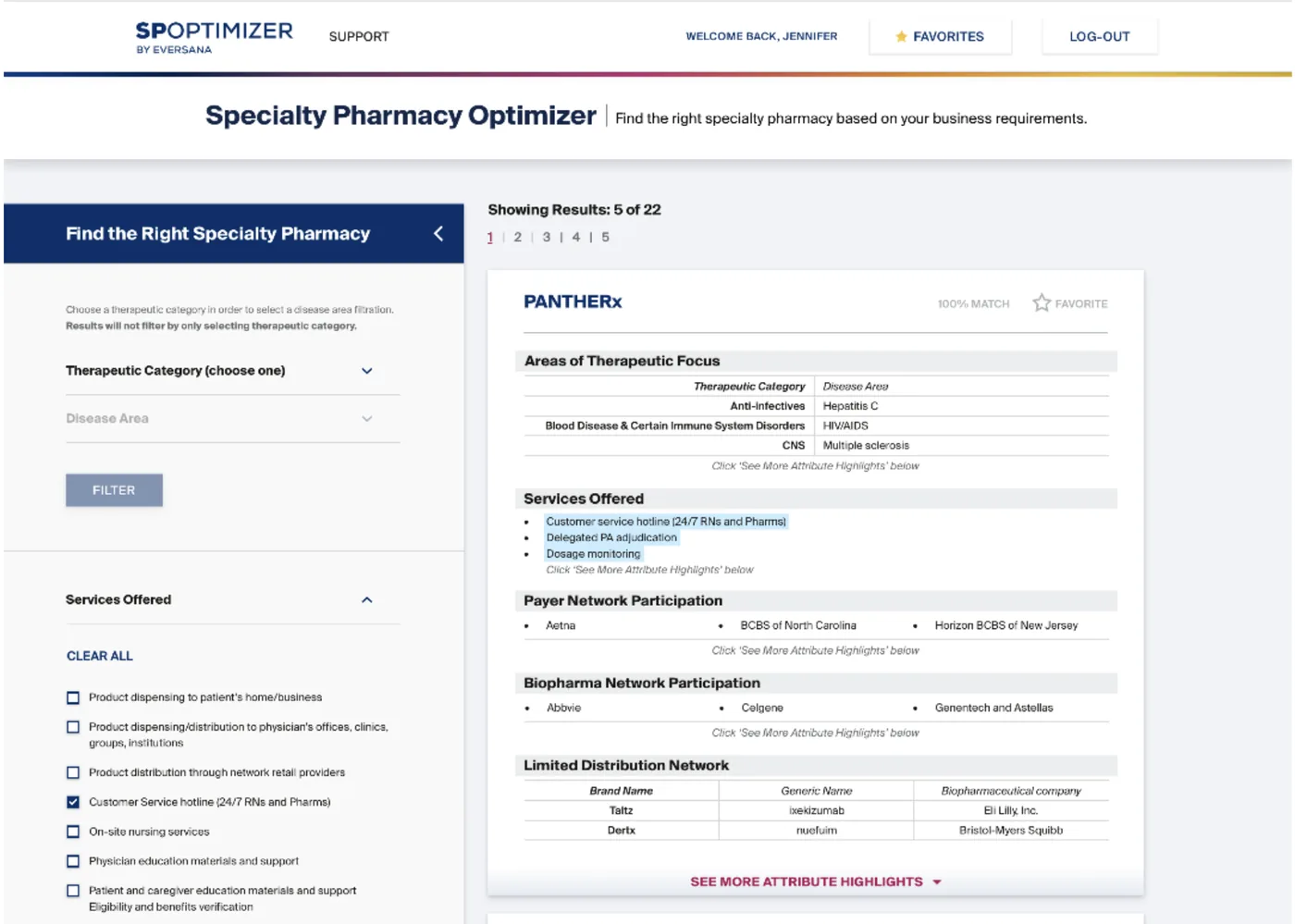This screenshot has width=1295, height=924.
Task: Collapse the Services Offered section
Action: tap(367, 600)
